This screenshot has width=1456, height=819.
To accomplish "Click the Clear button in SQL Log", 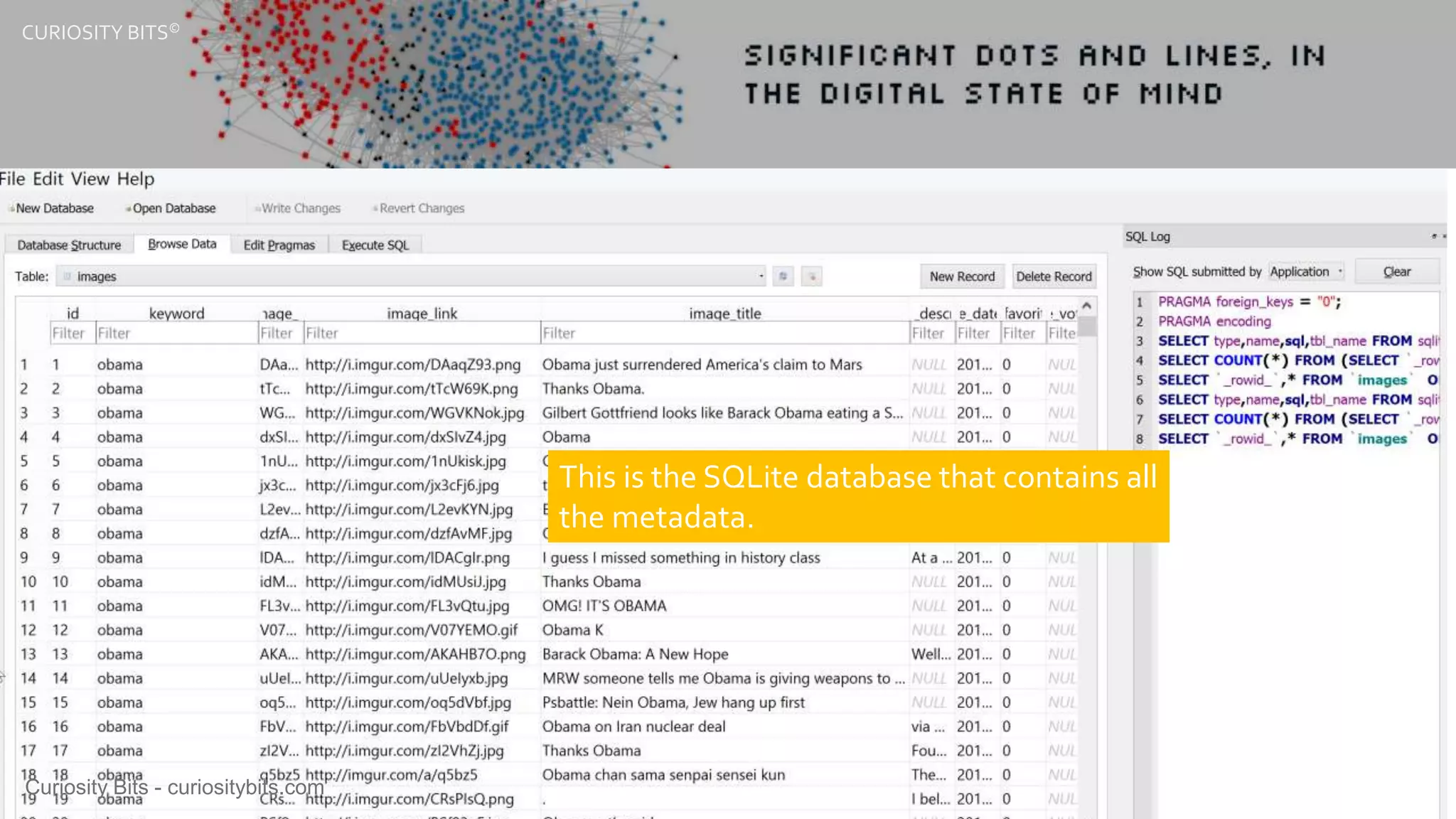I will pyautogui.click(x=1397, y=272).
